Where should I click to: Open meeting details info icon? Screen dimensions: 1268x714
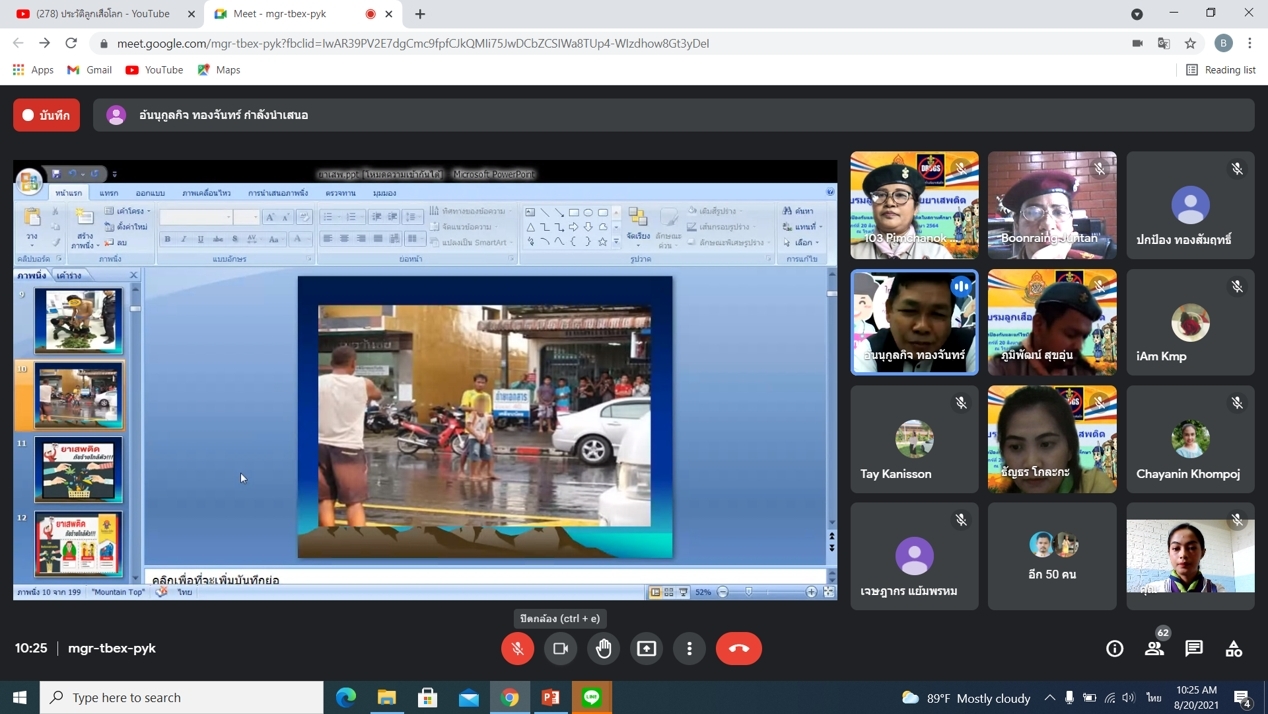pos(1114,649)
